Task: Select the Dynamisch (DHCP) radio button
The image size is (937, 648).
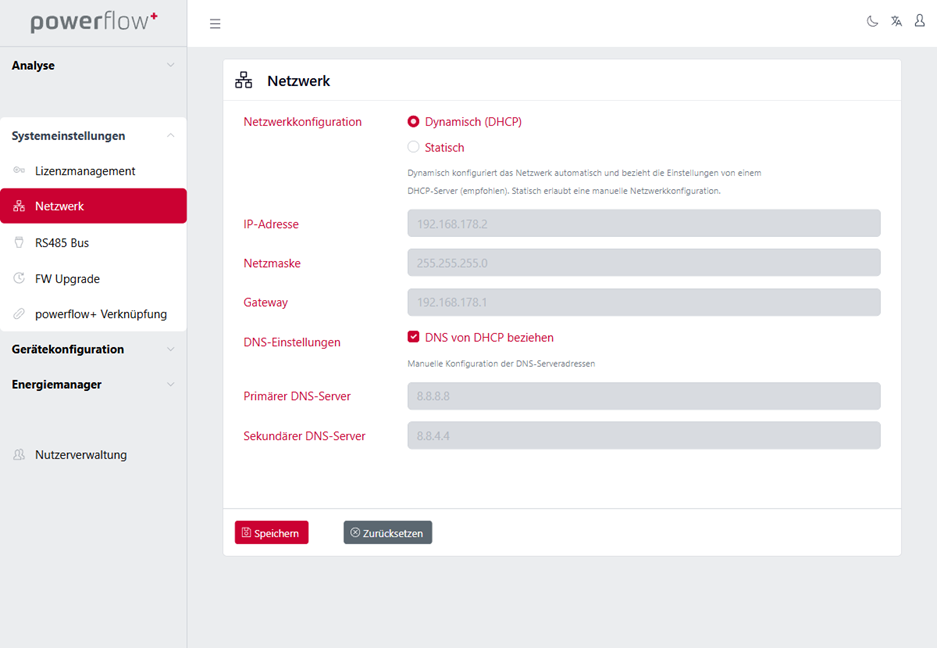Action: (x=413, y=121)
